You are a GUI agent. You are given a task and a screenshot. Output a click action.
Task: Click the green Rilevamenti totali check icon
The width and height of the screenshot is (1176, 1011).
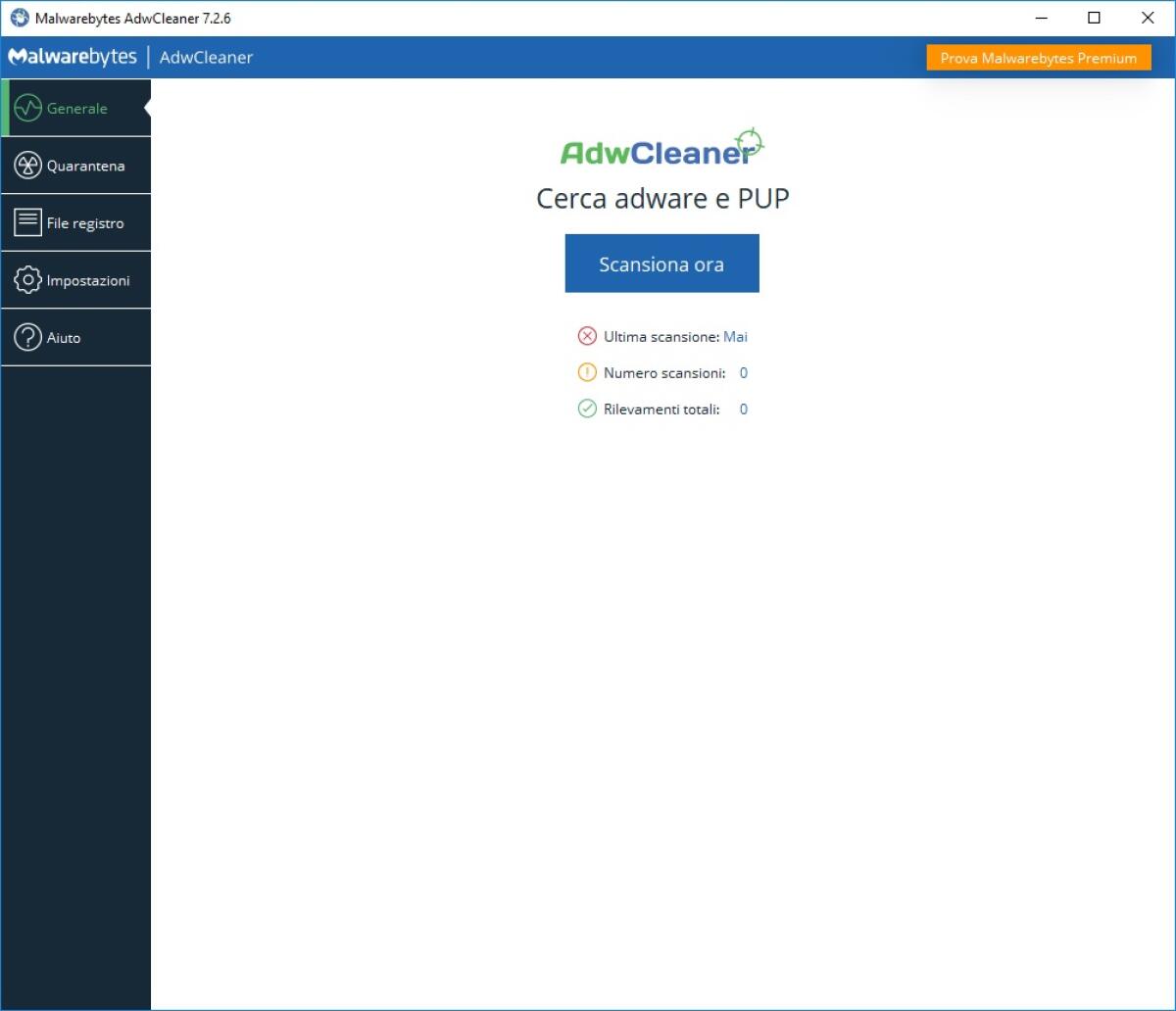(x=587, y=409)
